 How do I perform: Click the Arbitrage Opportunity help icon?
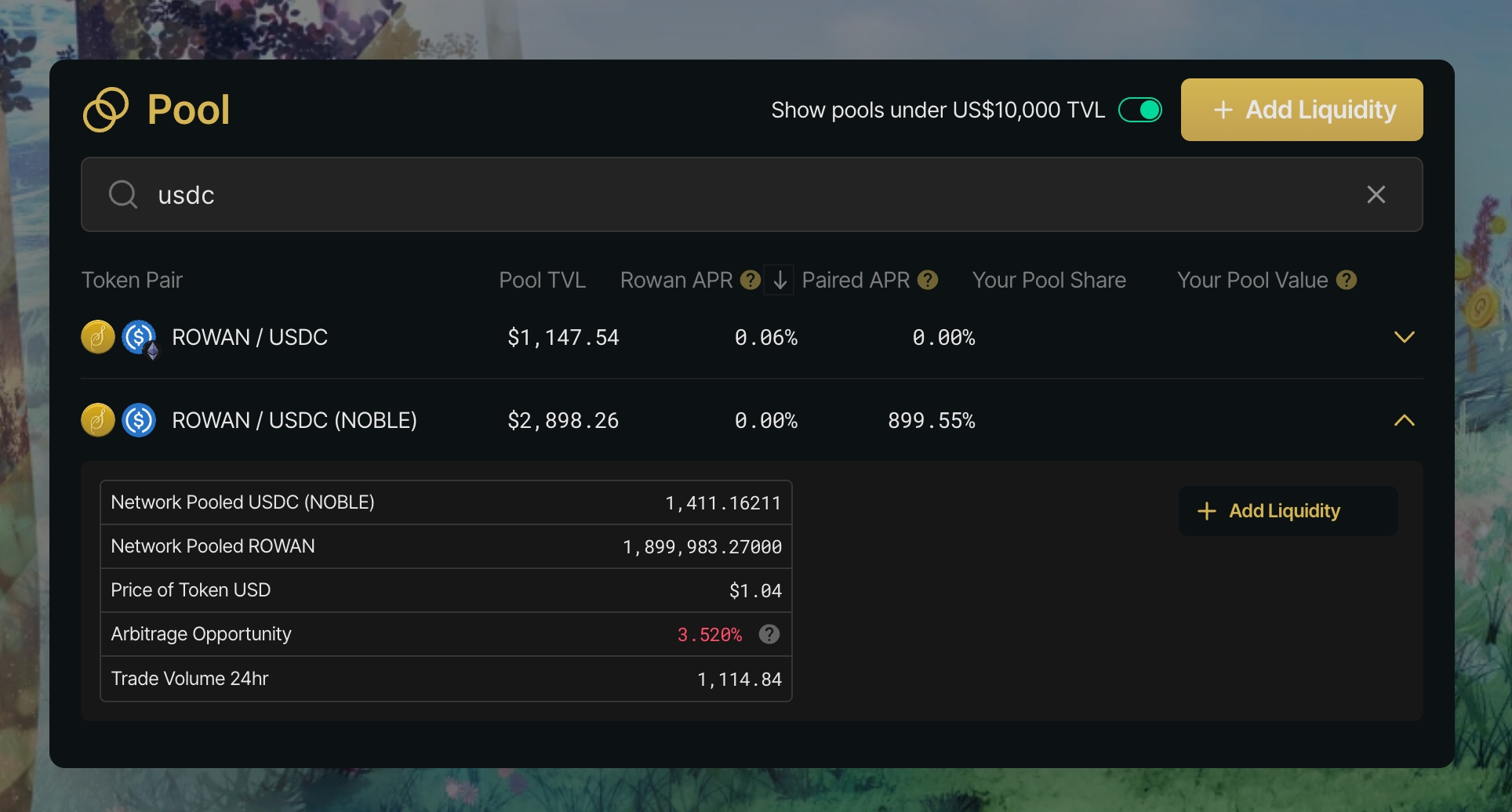click(x=769, y=634)
